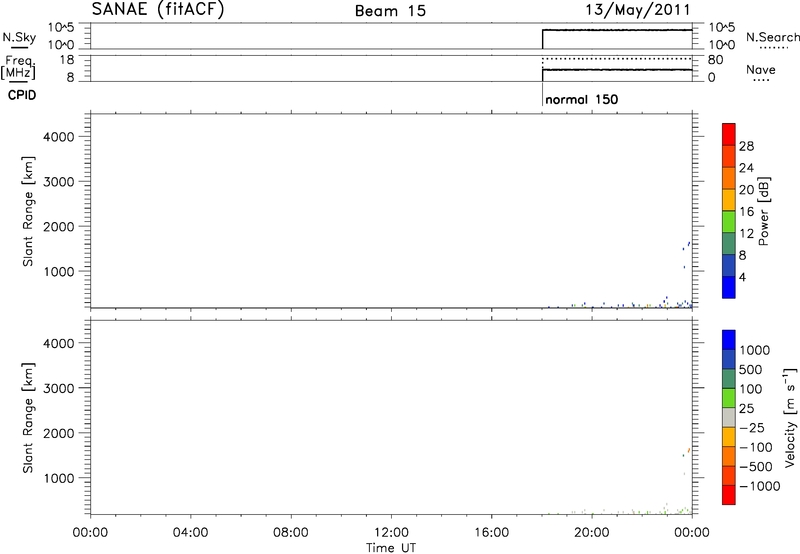Viewport: 800px width, 554px height.
Task: Click the solid frequency trace line
Action: click(617, 69)
